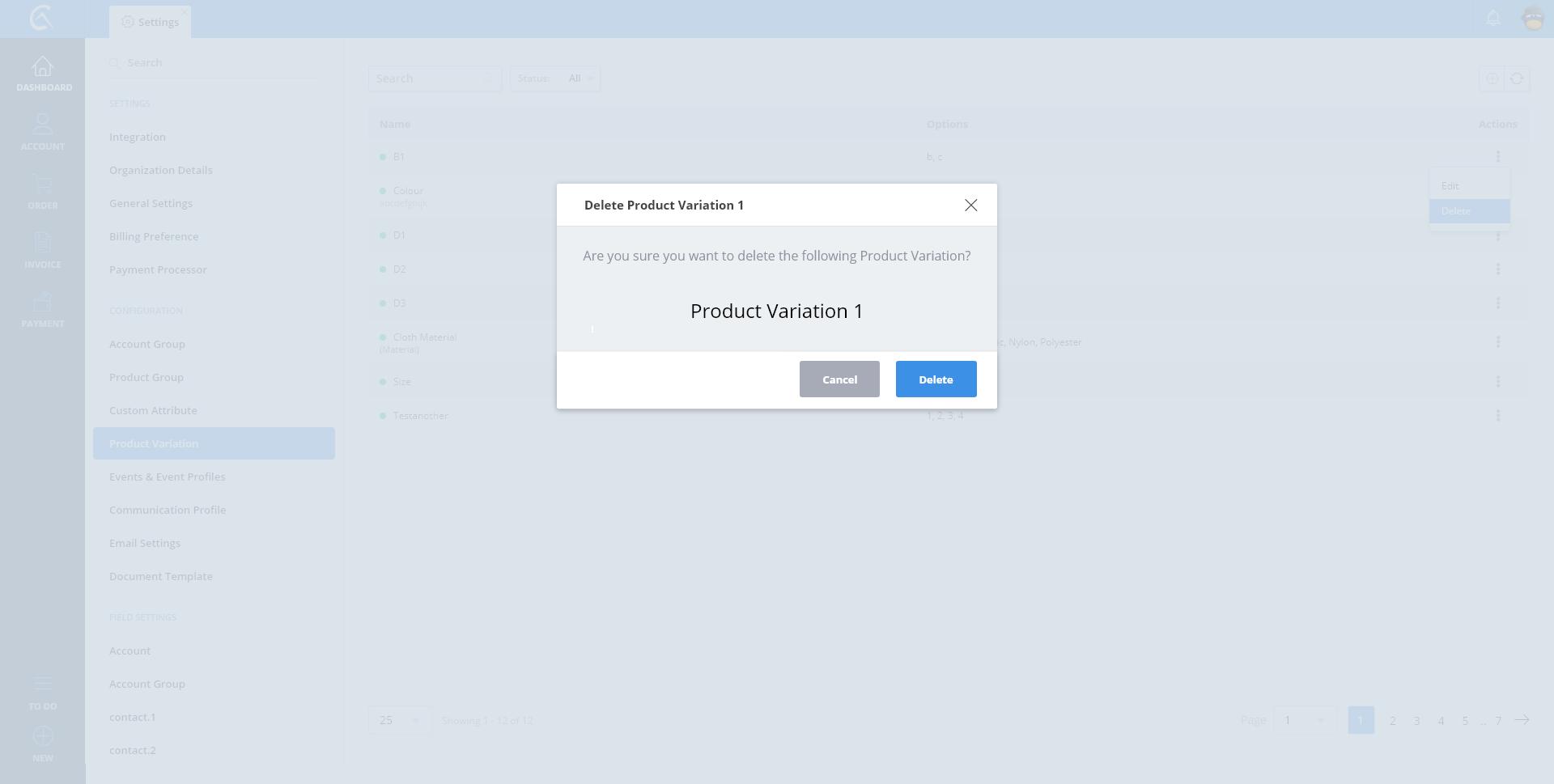The image size is (1554, 784).
Task: Click the refresh list icon
Action: coord(1517,78)
